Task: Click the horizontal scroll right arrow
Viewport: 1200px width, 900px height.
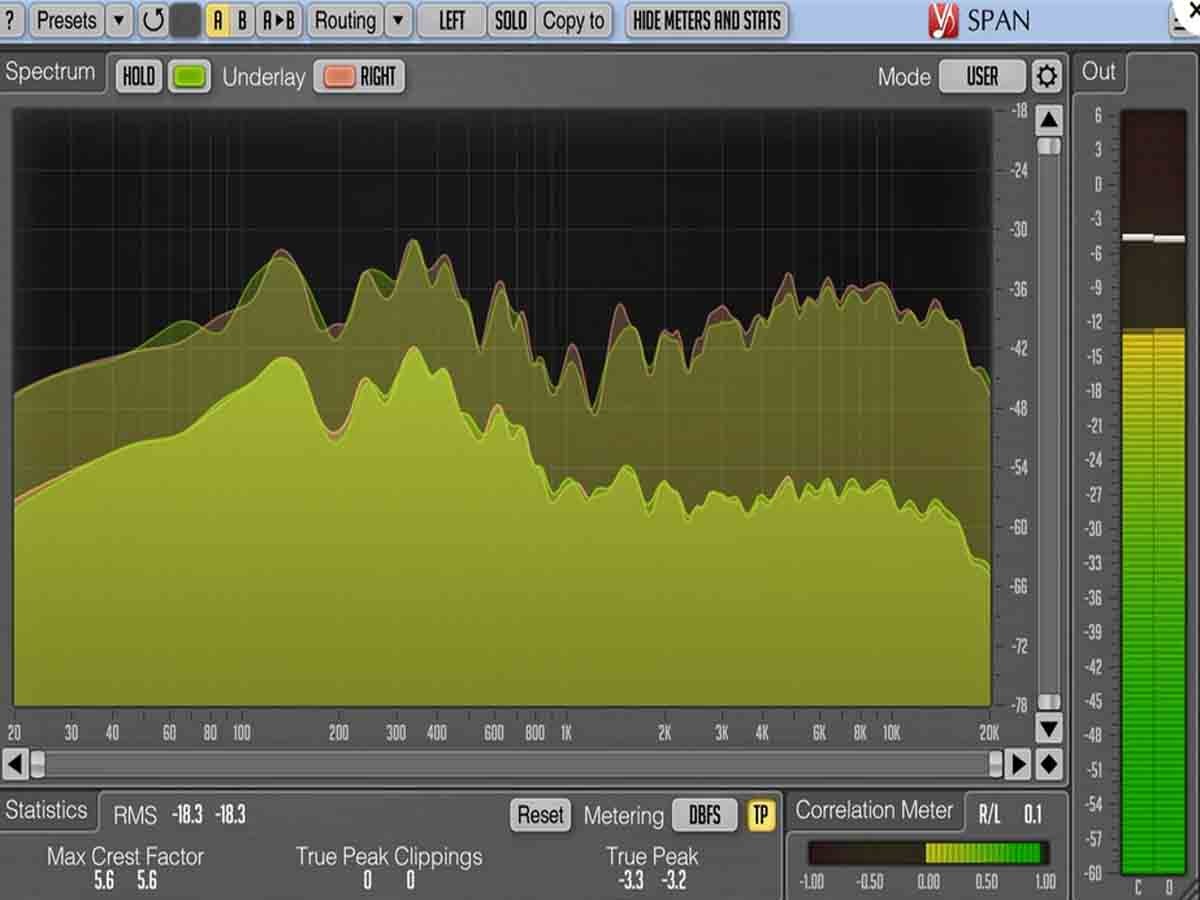Action: click(x=1018, y=765)
